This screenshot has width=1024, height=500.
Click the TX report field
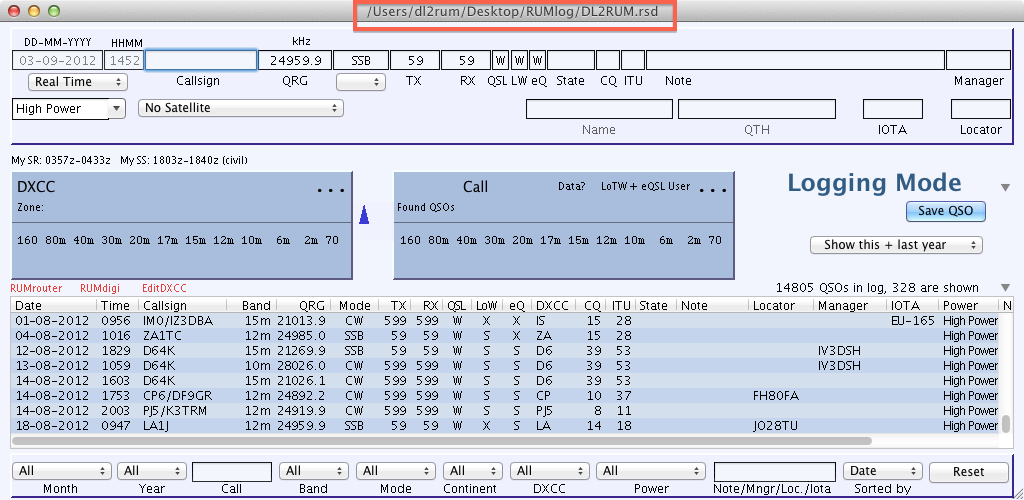[415, 60]
